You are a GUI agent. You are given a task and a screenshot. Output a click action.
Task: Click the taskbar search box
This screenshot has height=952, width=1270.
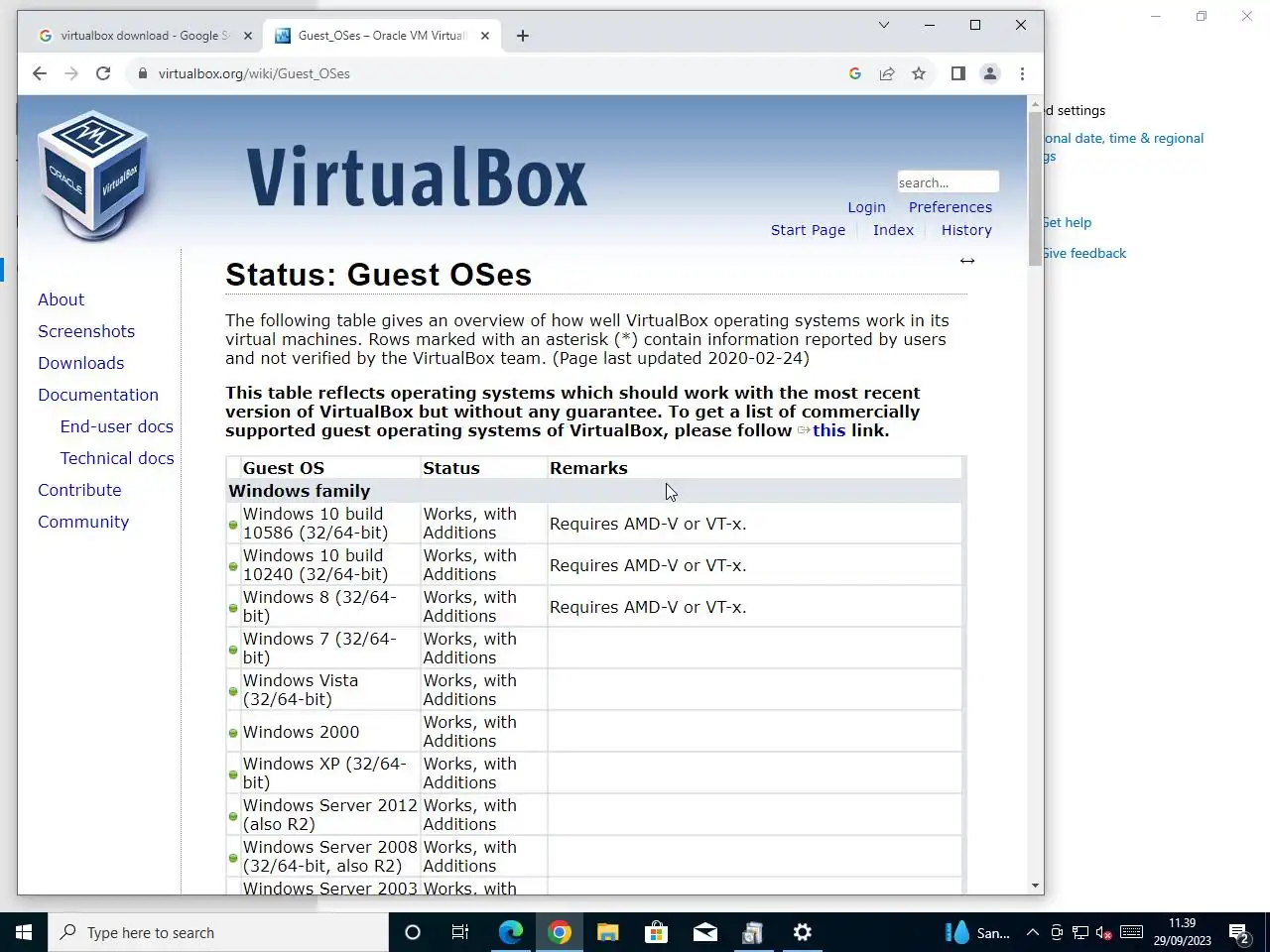(x=218, y=932)
